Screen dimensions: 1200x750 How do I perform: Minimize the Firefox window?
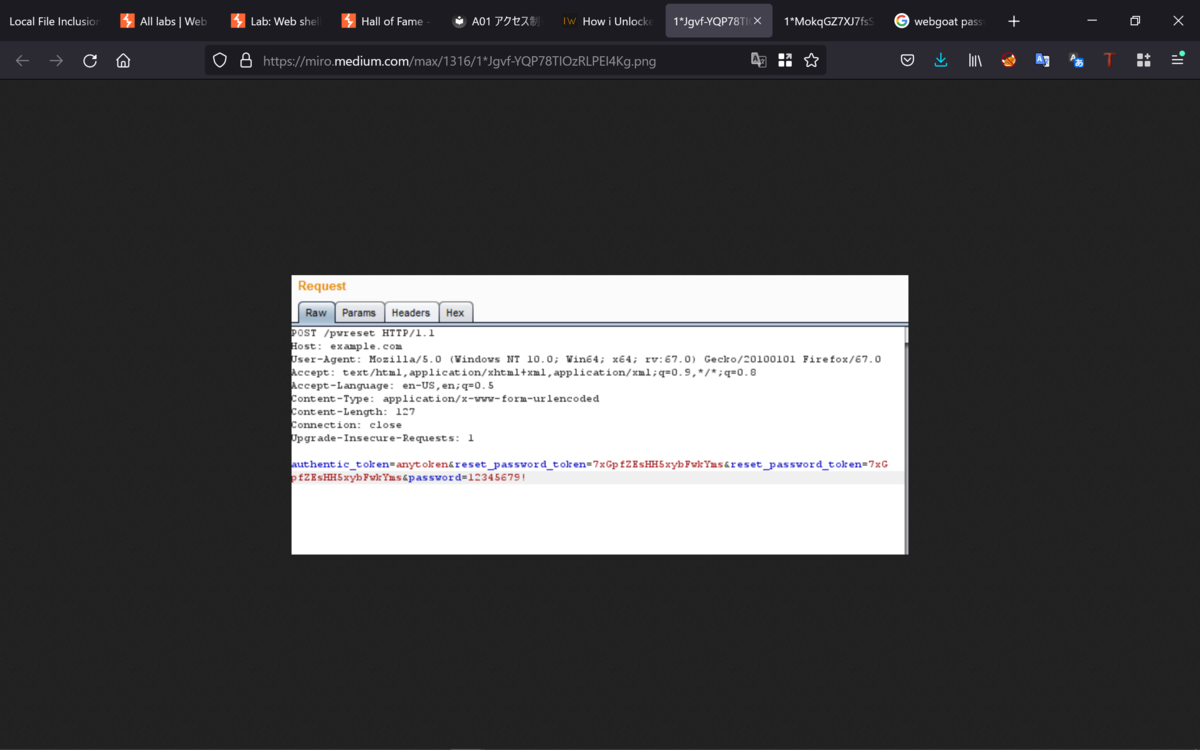coord(1092,21)
